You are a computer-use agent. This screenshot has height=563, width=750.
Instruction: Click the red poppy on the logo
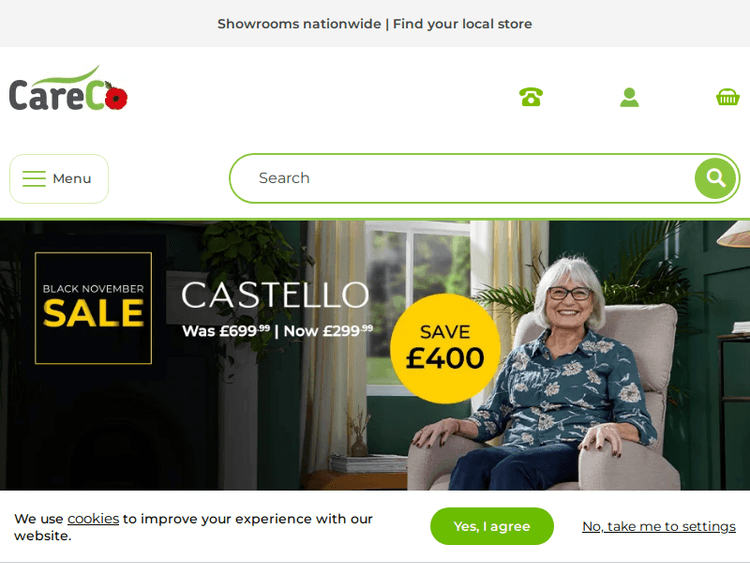[x=116, y=98]
